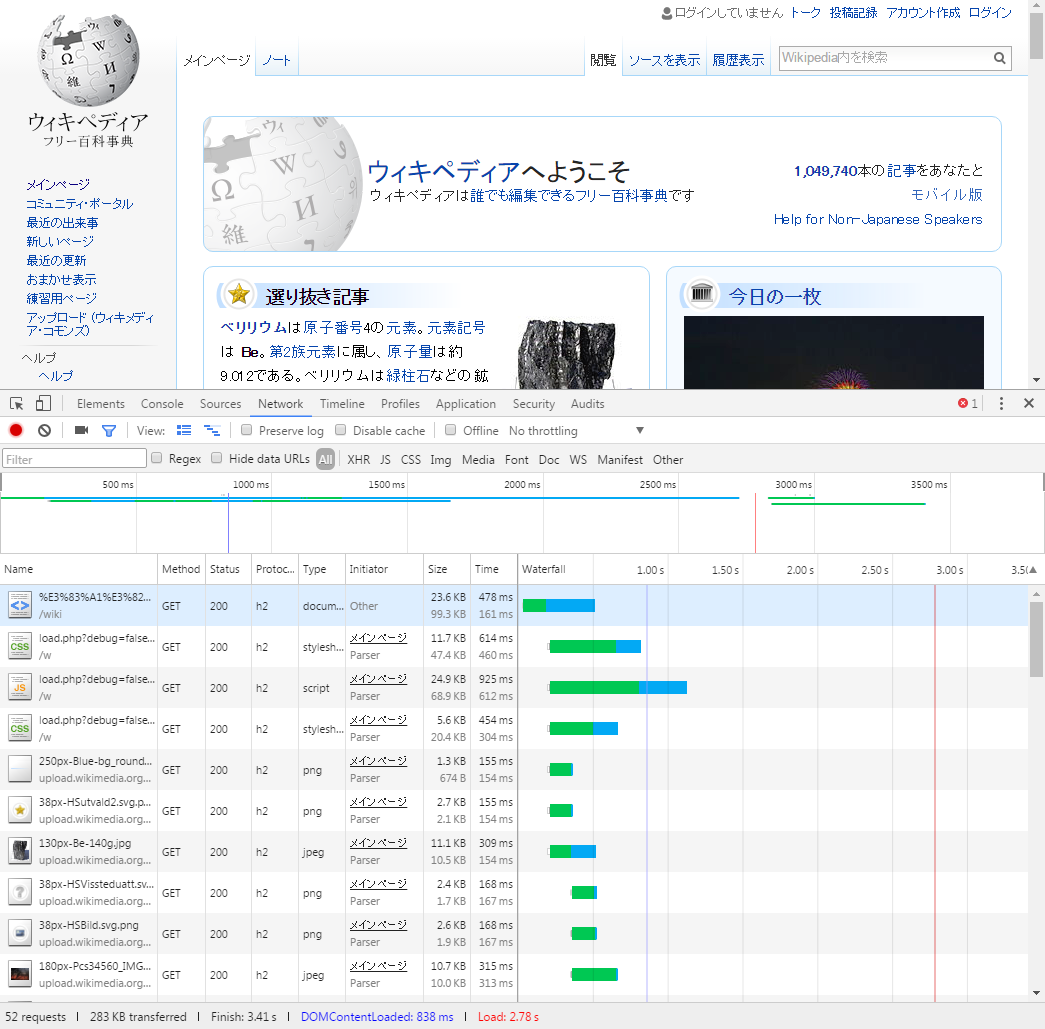Filter requests by CSS type
The image size is (1045, 1029).
[411, 460]
